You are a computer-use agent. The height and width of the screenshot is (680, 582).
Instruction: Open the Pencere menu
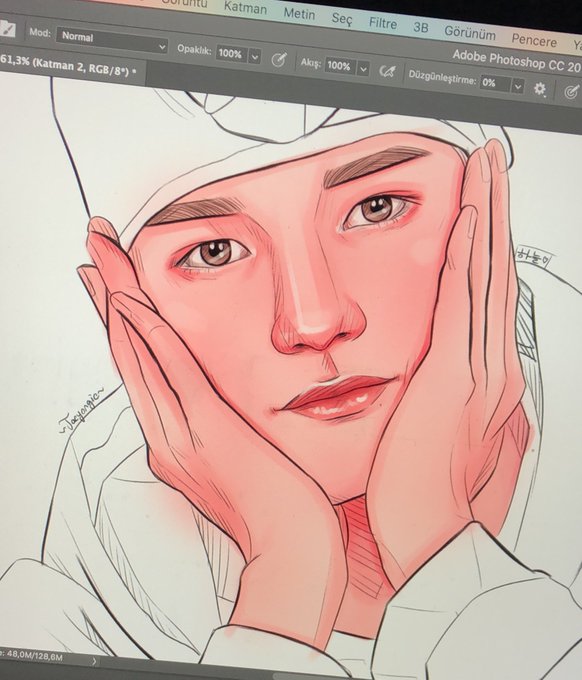click(x=534, y=40)
